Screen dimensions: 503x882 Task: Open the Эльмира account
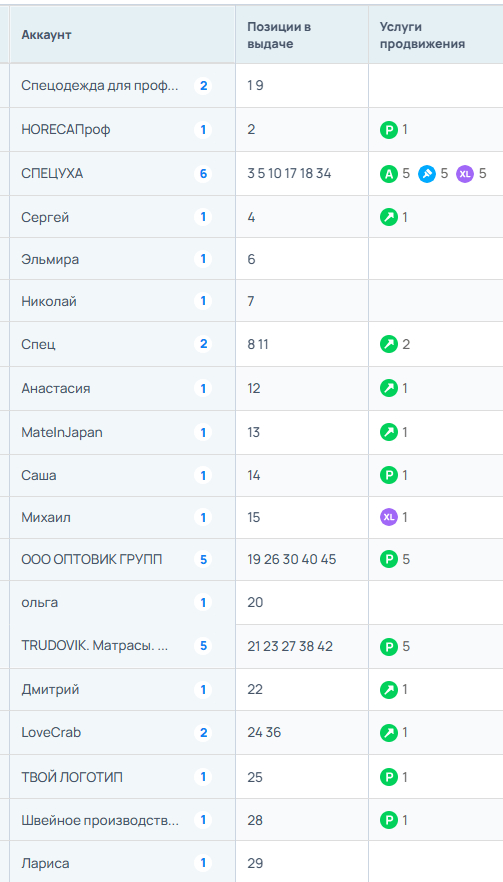click(x=50, y=259)
